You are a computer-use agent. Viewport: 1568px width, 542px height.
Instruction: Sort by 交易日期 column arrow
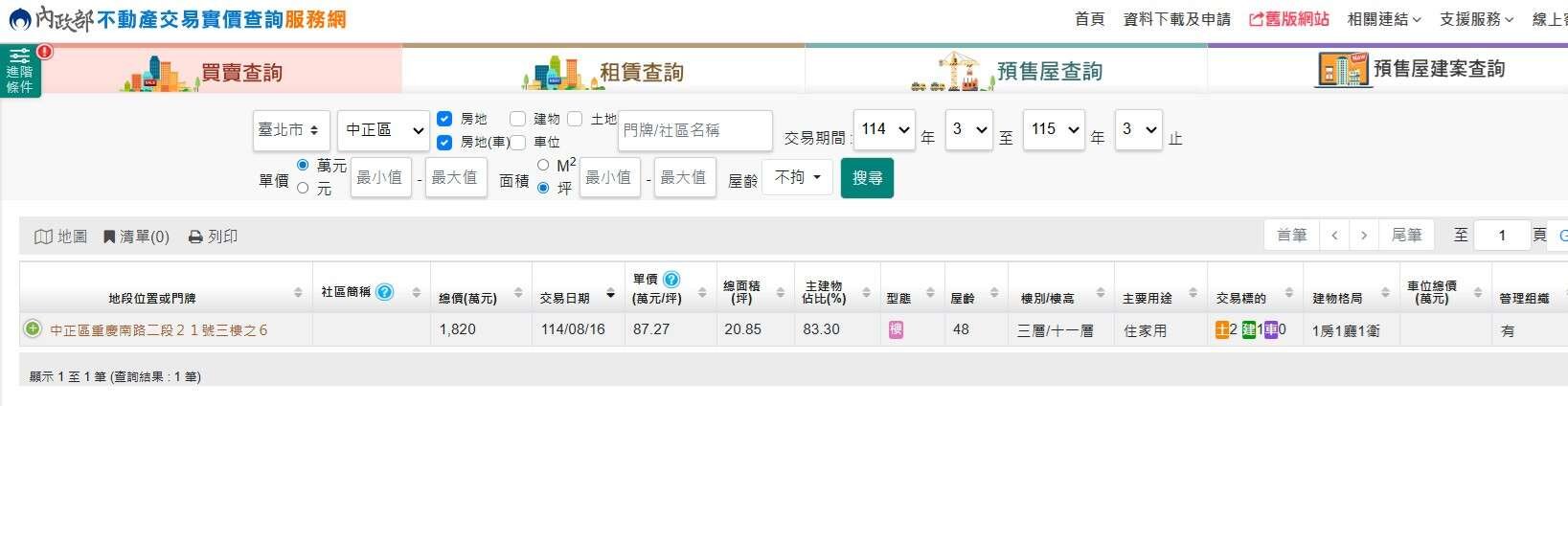[610, 294]
